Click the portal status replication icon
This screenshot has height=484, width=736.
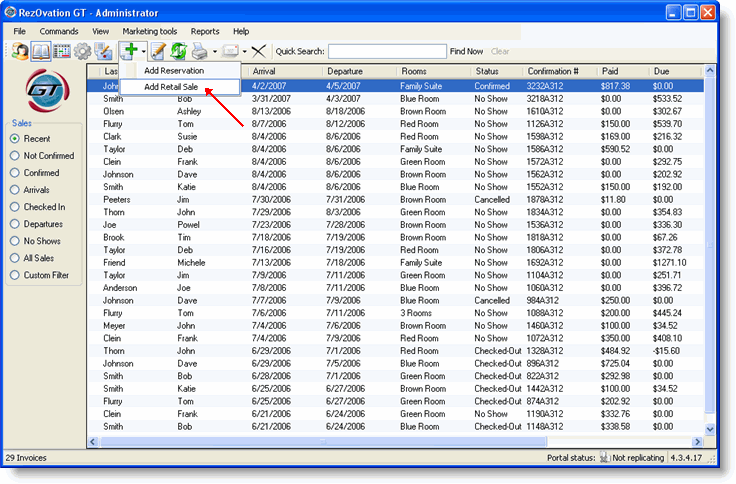605,457
